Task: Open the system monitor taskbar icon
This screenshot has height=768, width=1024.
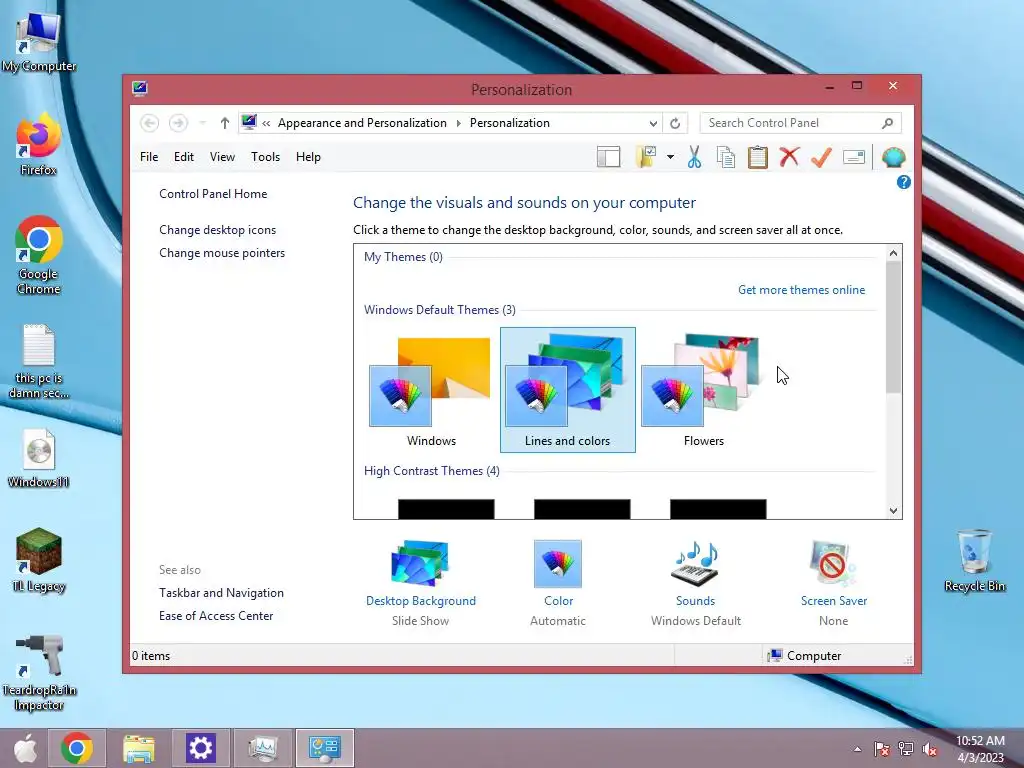Action: pos(263,748)
